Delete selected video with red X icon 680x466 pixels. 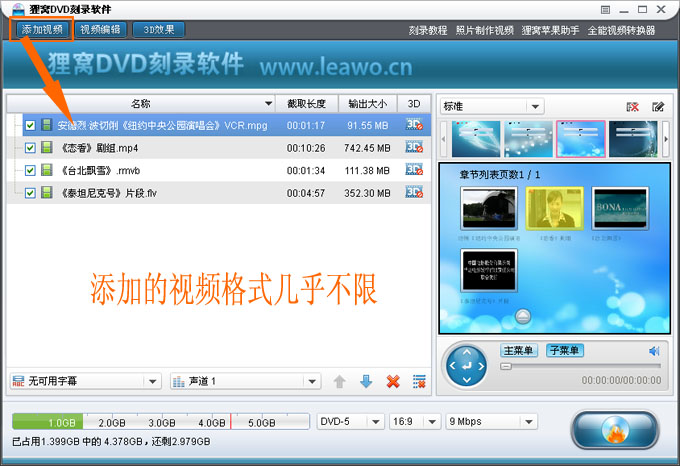point(393,381)
